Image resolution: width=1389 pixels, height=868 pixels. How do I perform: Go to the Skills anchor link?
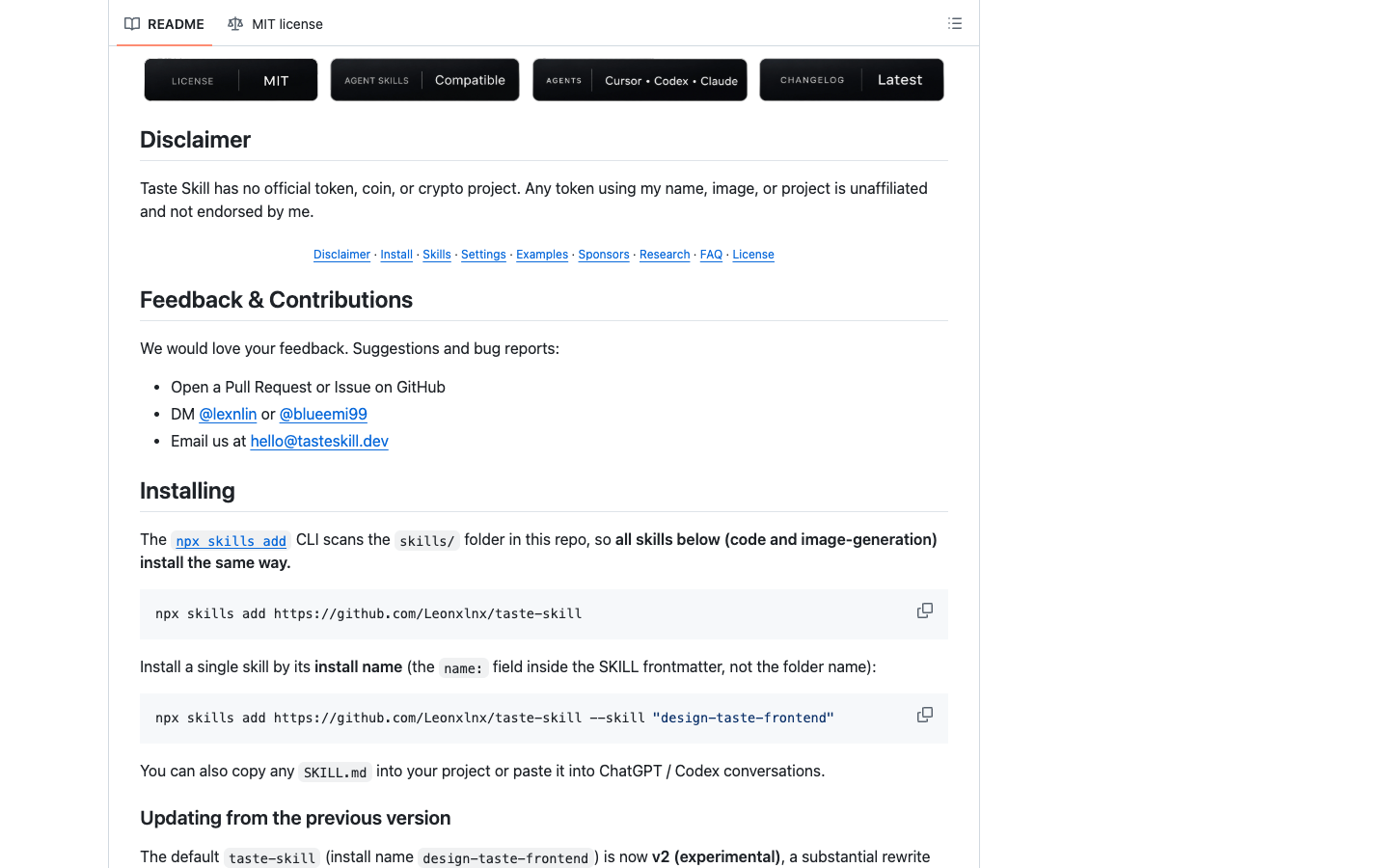(x=437, y=255)
